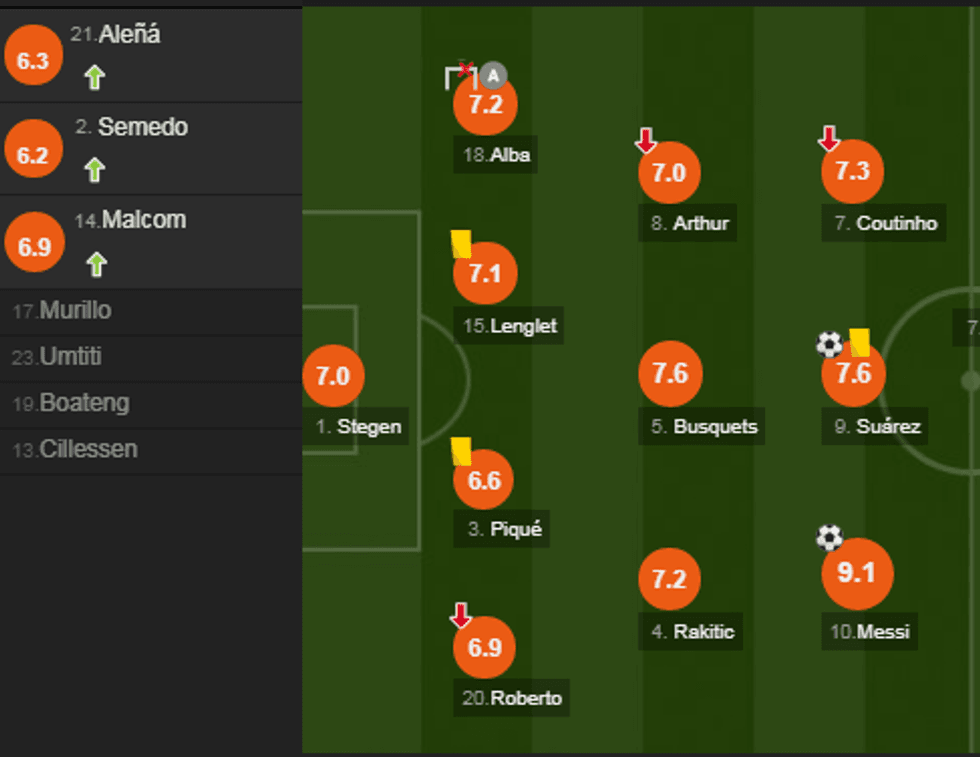The width and height of the screenshot is (980, 757).
Task: Click the assist icon above Alba
Action: pyautogui.click(x=493, y=75)
